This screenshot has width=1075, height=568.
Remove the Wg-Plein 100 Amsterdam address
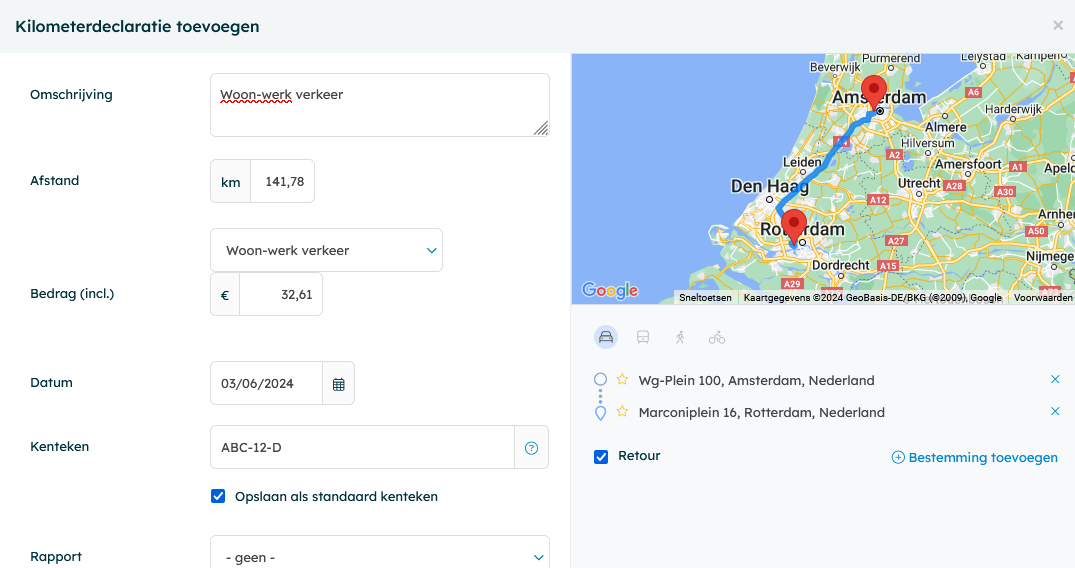(1055, 380)
